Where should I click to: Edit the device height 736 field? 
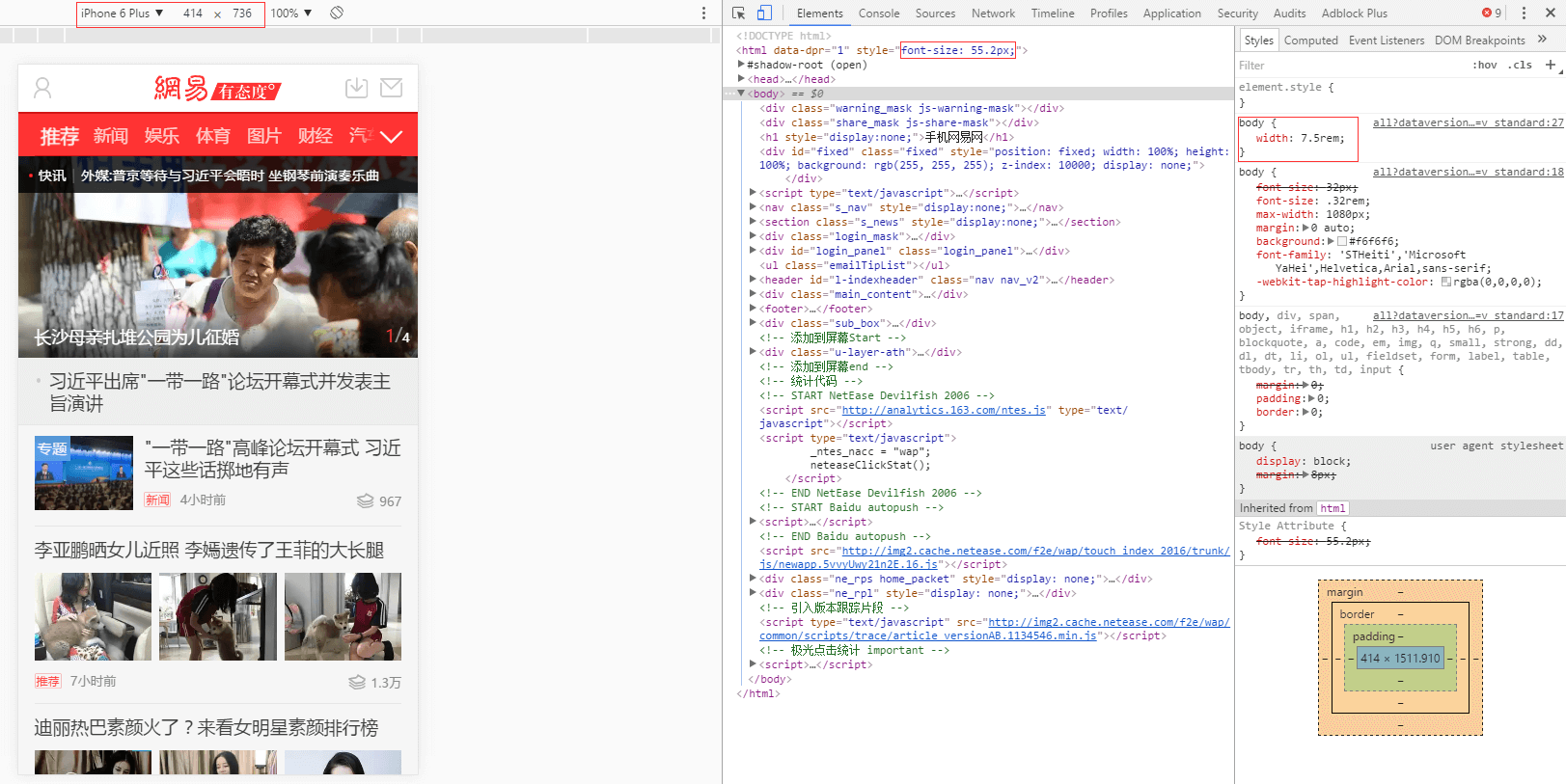coord(242,14)
